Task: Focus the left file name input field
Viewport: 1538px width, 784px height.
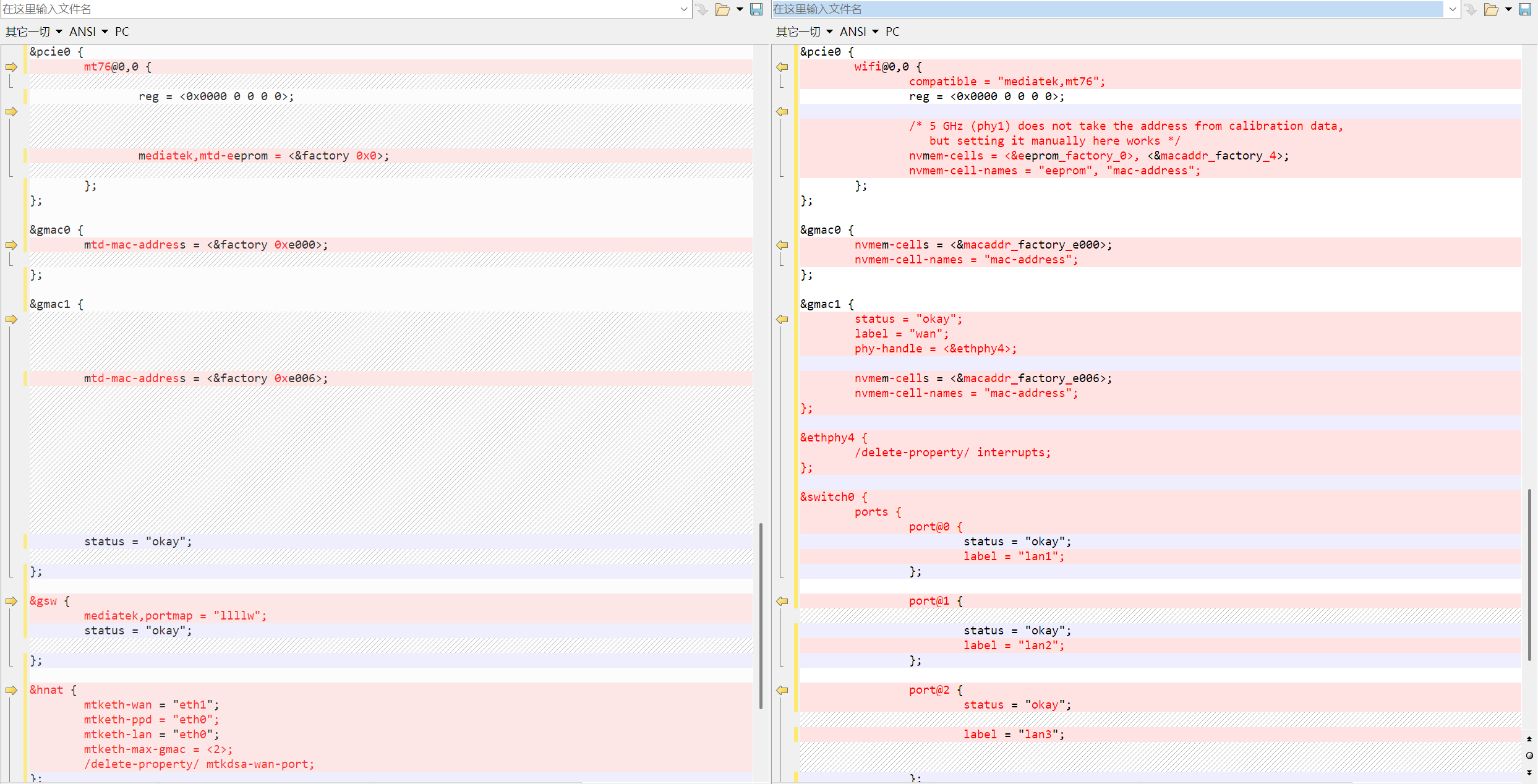Action: [340, 9]
